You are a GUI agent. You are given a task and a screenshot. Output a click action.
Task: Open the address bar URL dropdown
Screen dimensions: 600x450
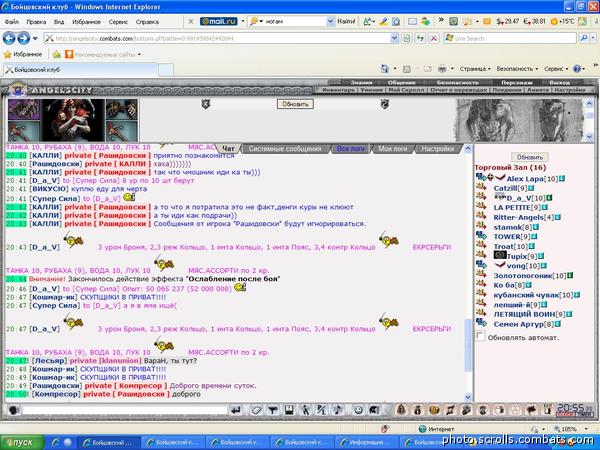(394, 38)
